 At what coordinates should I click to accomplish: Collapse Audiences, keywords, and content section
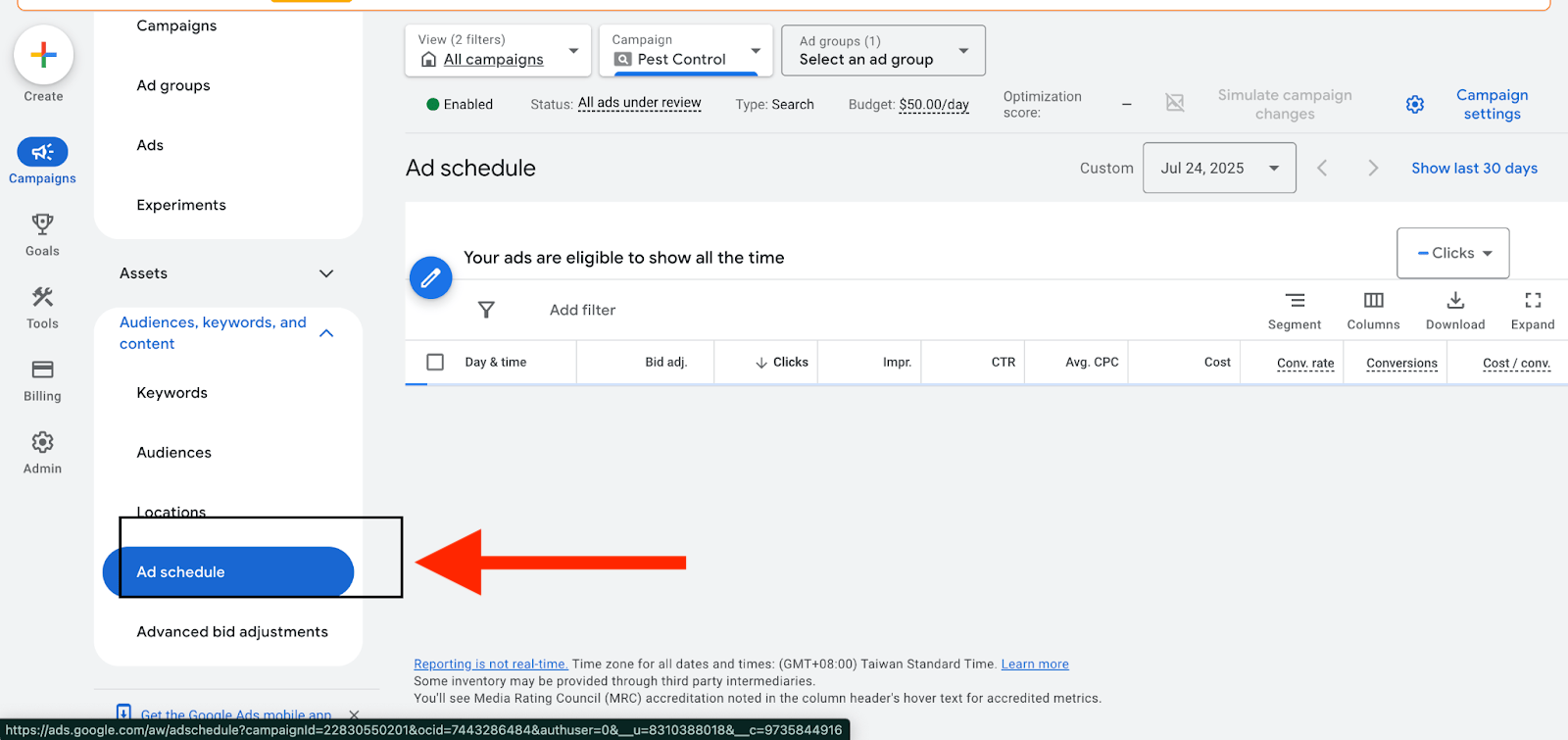(x=227, y=333)
